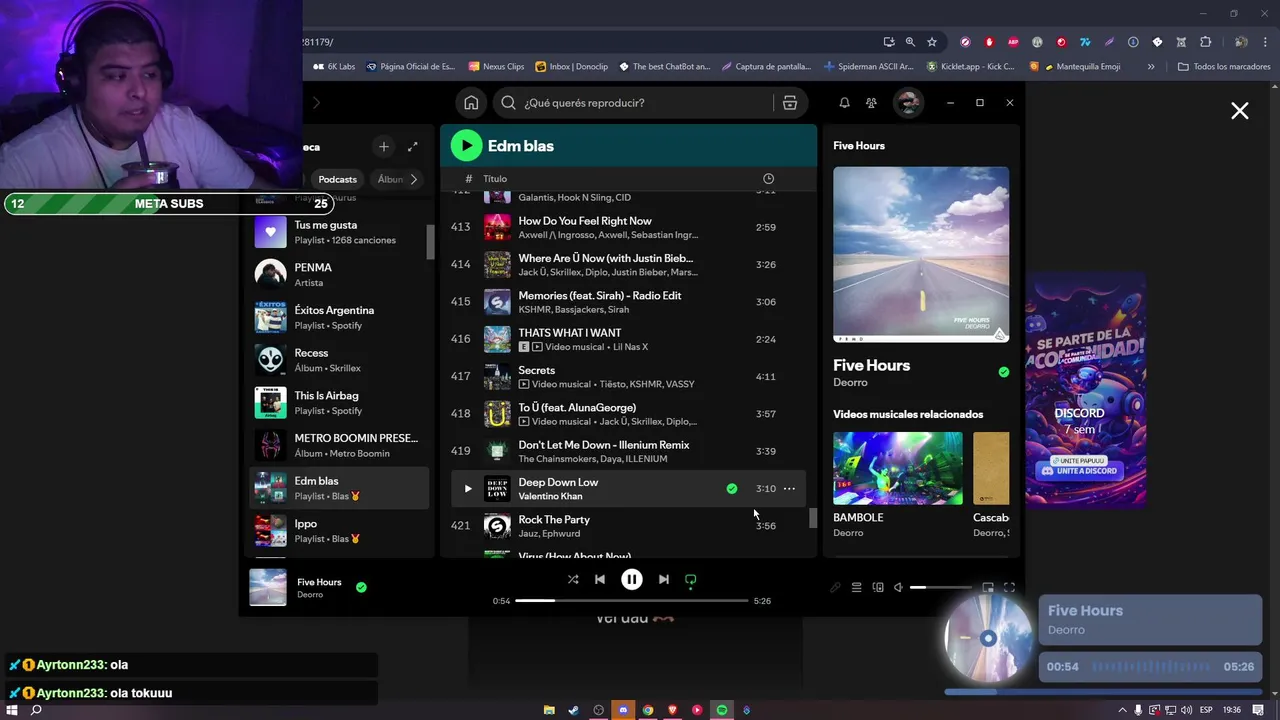Screen dimensions: 1280x720
Task: Select the Podcasts filter chip
Action: click(337, 180)
